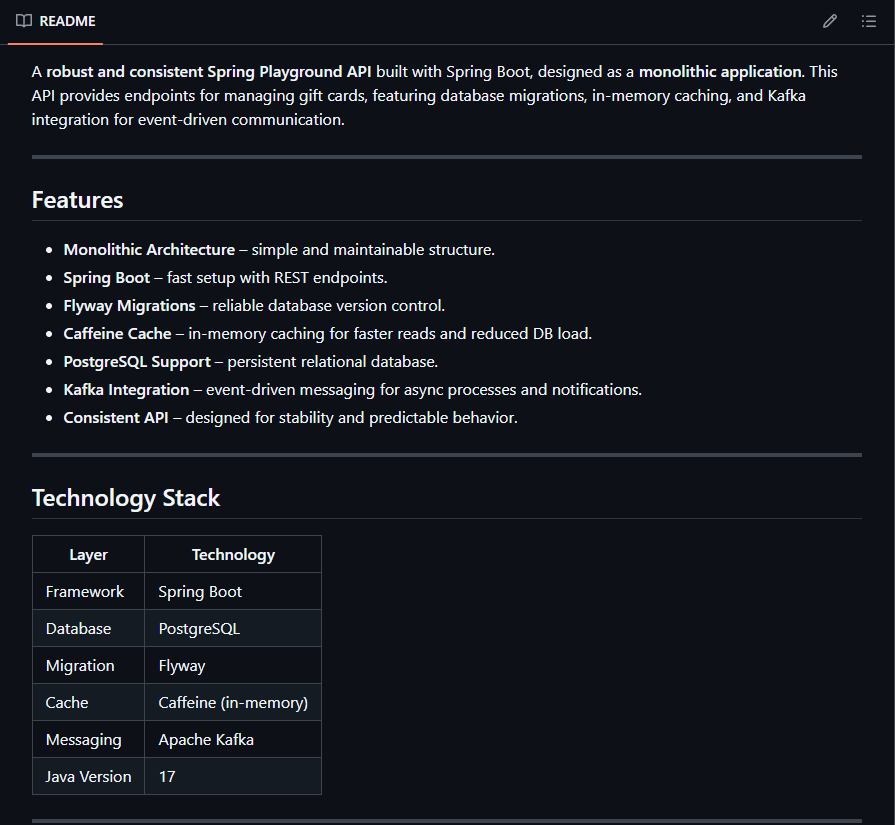Click the pencil edit README icon
Viewport: 895px width, 825px height.
click(x=829, y=21)
